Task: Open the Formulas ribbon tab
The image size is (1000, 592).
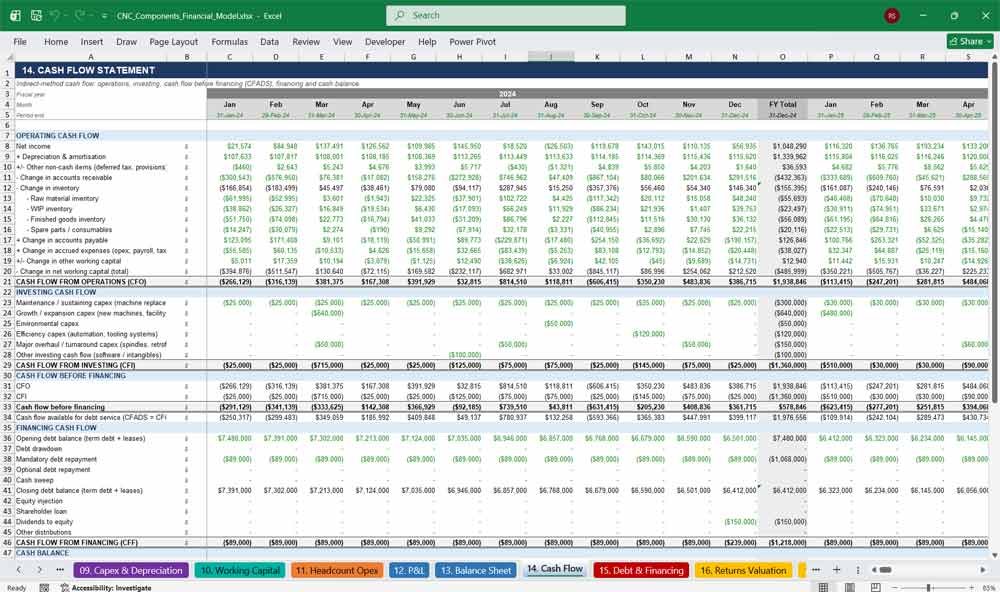Action: (229, 41)
